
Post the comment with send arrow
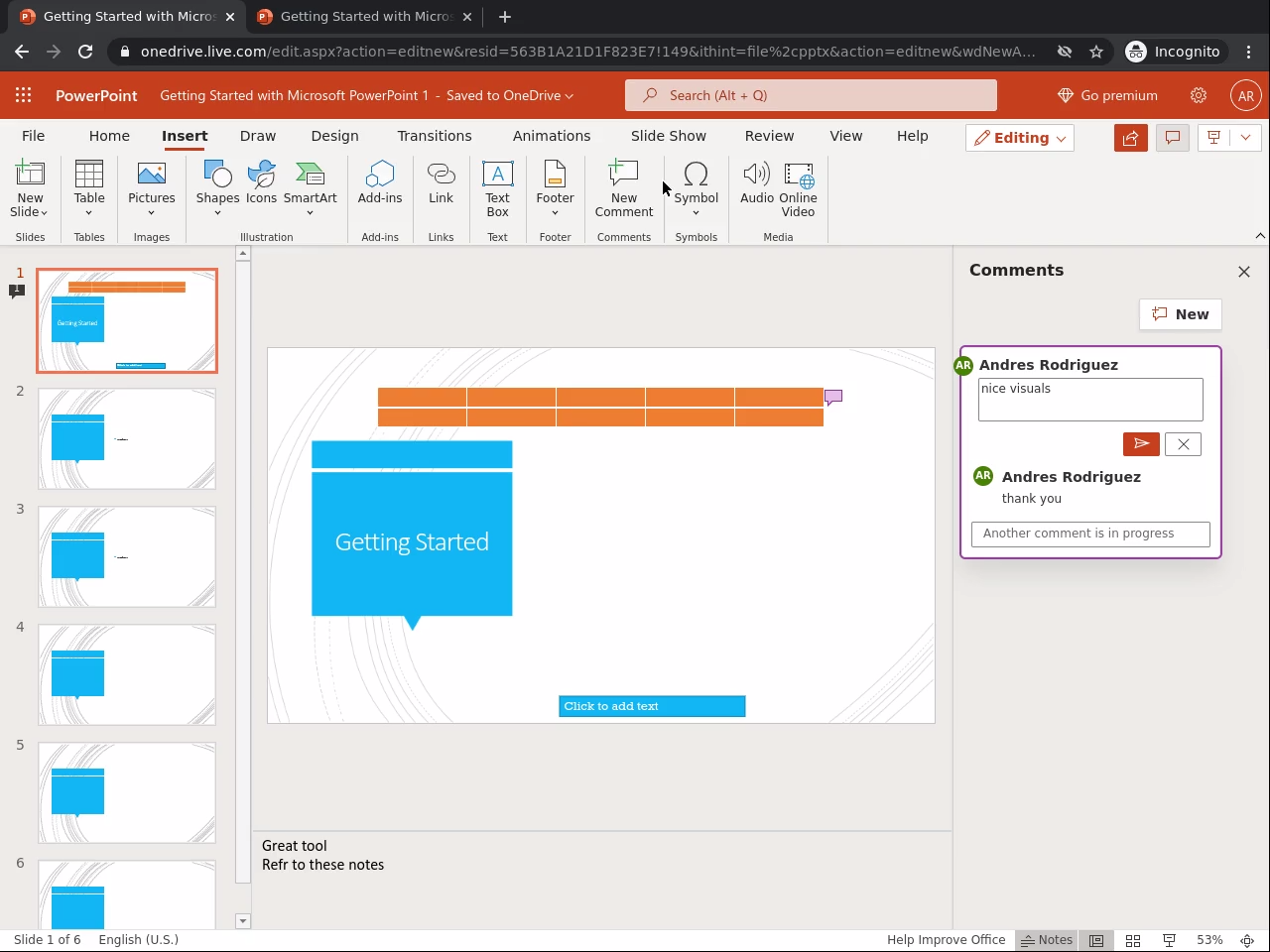pyautogui.click(x=1141, y=444)
